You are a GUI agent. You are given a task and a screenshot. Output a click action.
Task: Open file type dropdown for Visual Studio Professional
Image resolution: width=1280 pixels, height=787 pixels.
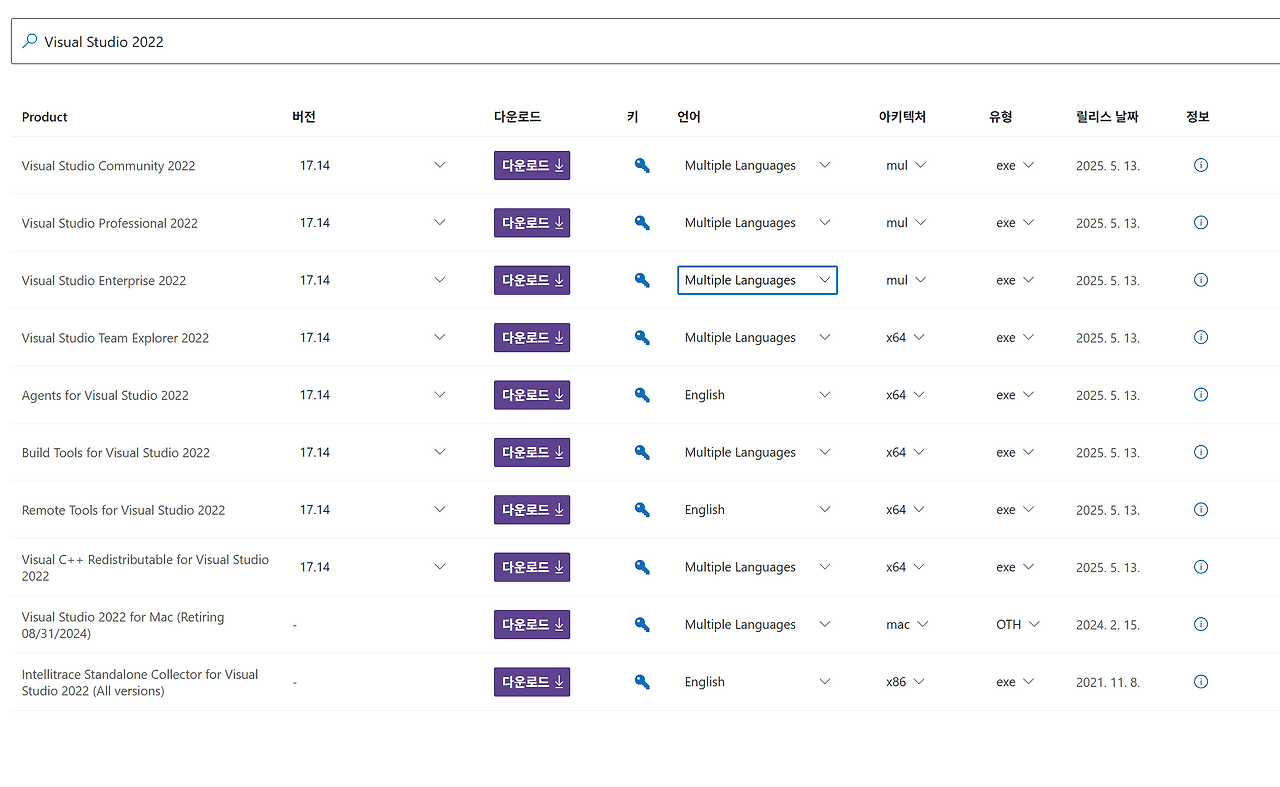1015,223
